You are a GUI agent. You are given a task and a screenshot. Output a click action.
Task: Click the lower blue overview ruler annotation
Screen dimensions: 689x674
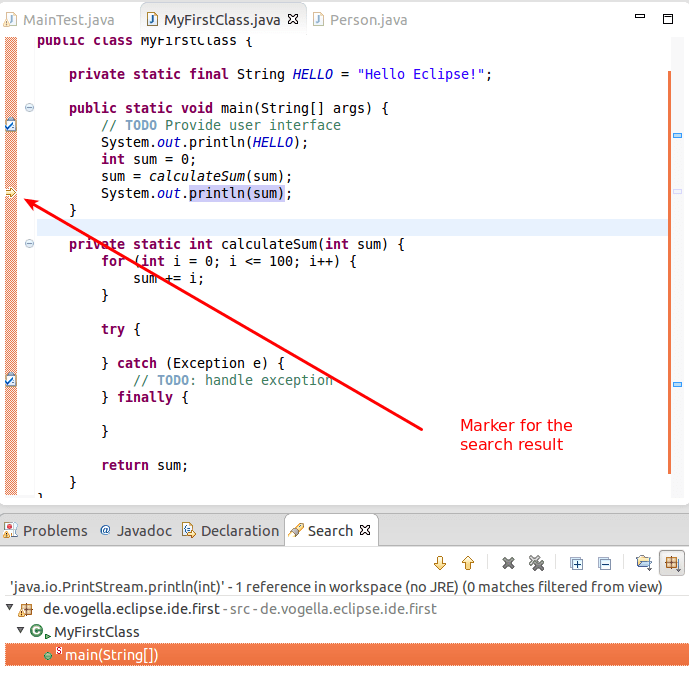(x=678, y=384)
